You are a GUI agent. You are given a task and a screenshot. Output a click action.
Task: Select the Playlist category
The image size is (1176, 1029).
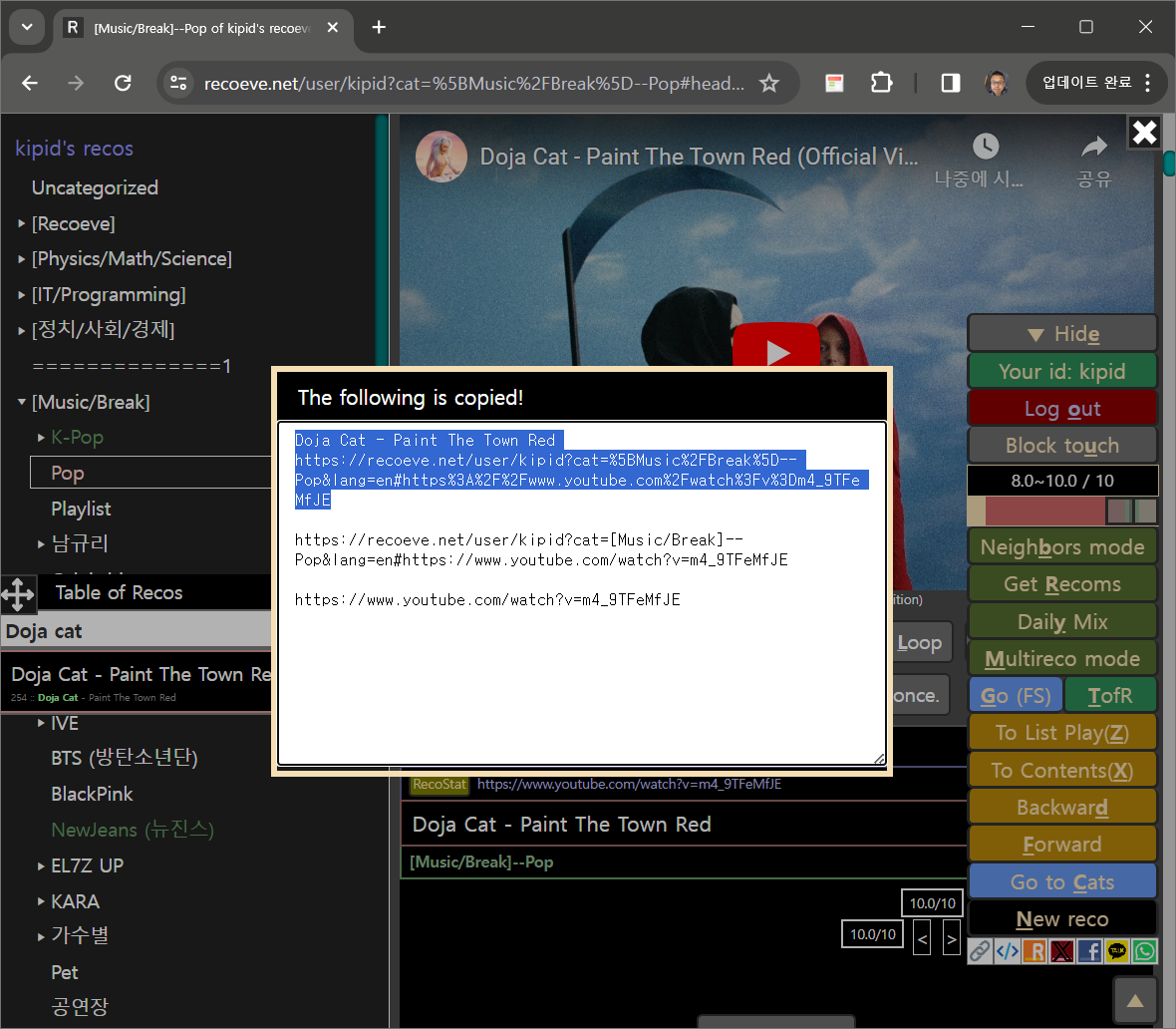[x=81, y=509]
